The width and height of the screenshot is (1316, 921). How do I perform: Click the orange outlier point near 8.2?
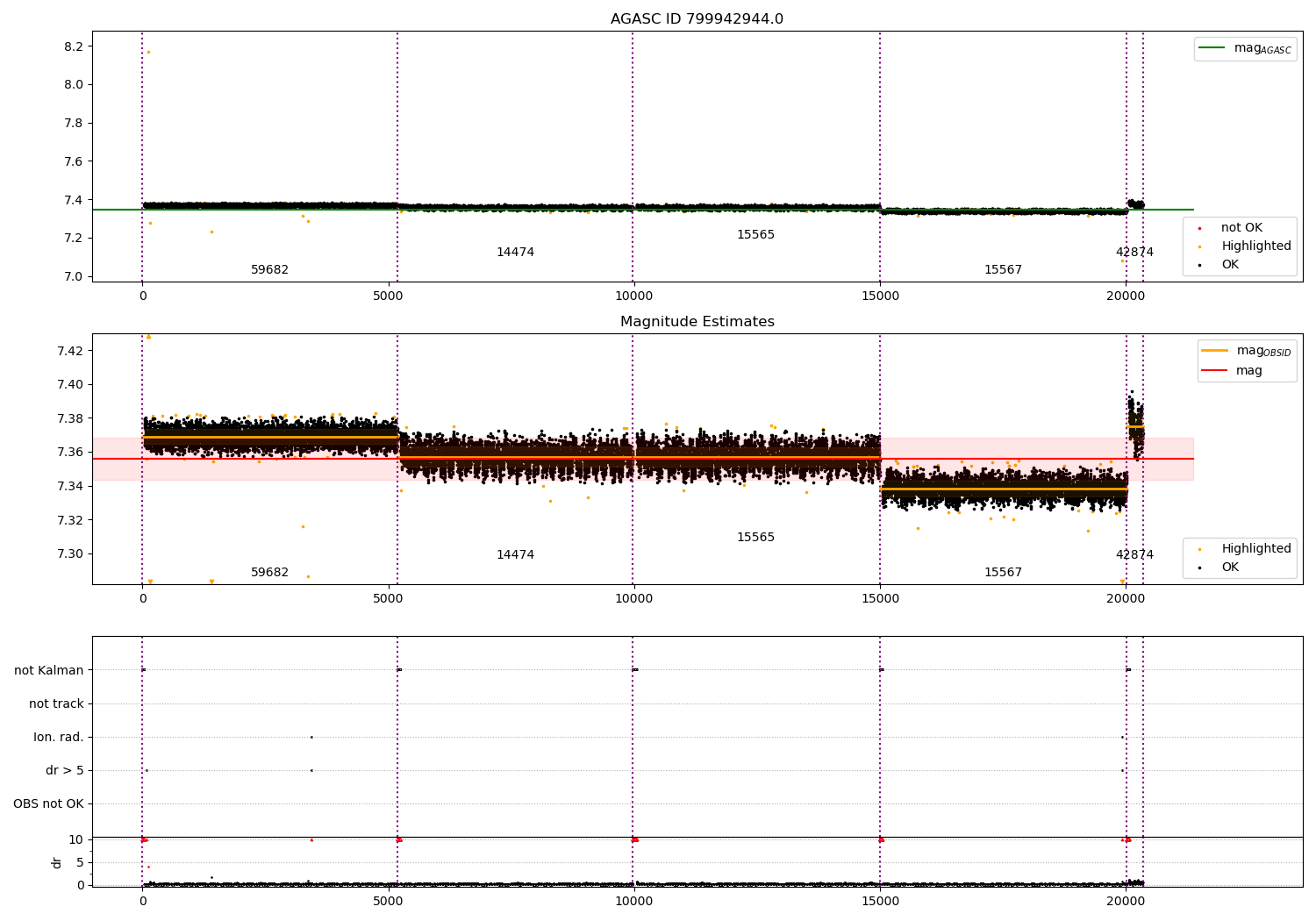pos(148,52)
